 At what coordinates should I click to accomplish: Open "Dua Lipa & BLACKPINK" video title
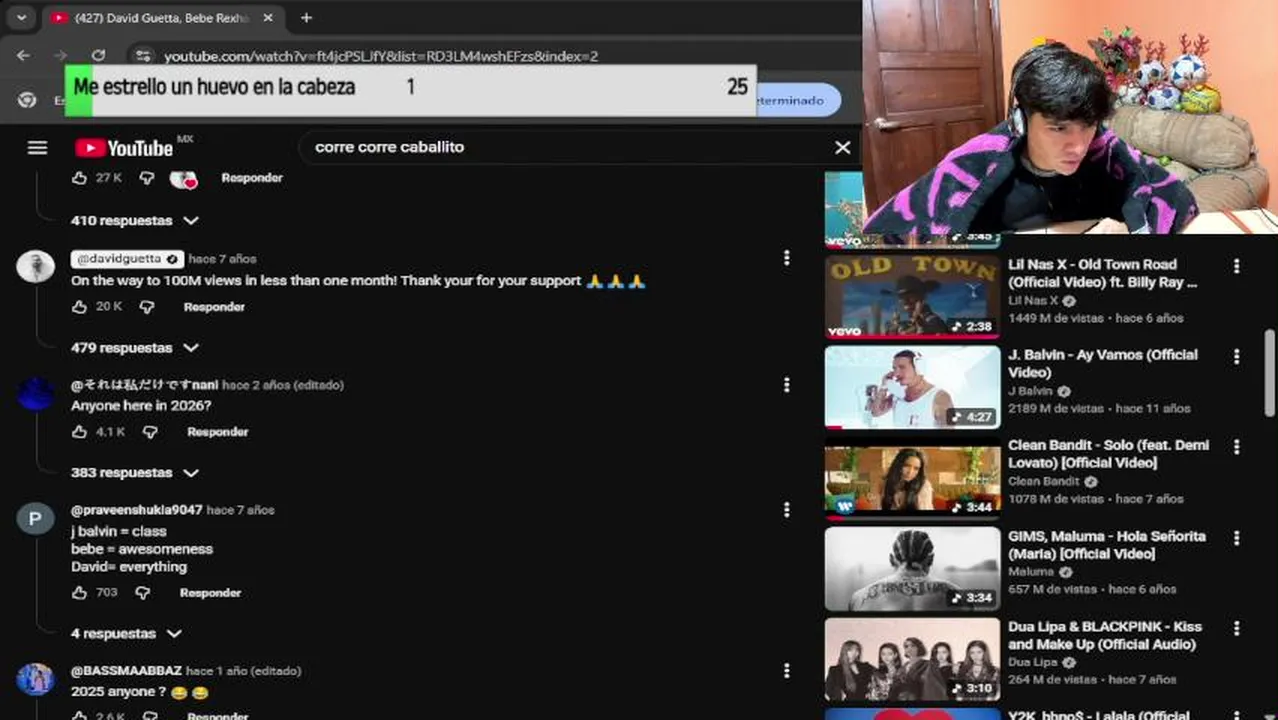point(1105,635)
